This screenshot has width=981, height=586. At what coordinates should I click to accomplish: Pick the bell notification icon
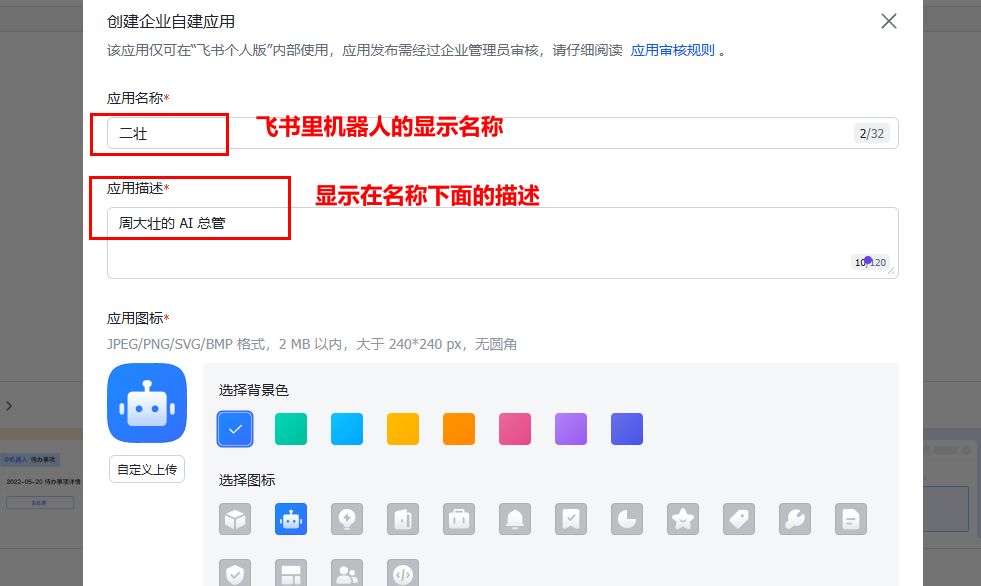click(515, 519)
